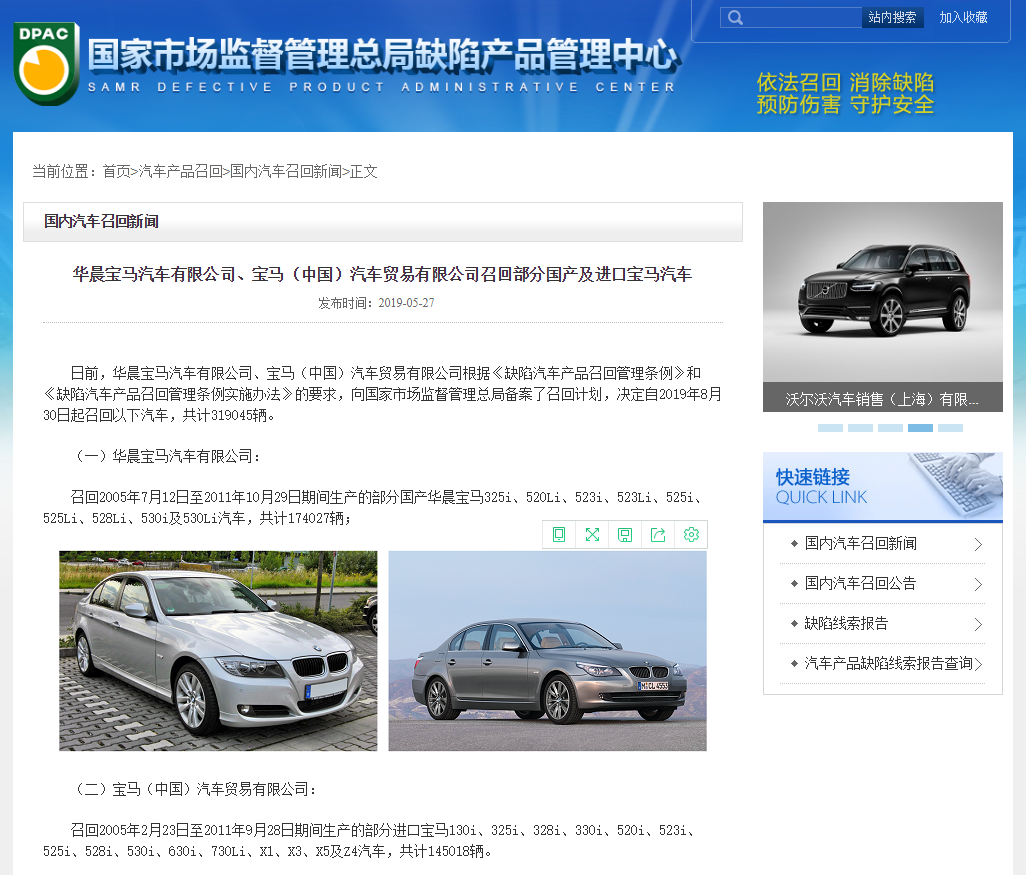
Task: Click the 沃尔沃汽车销售 carousel caption
Action: pos(883,399)
